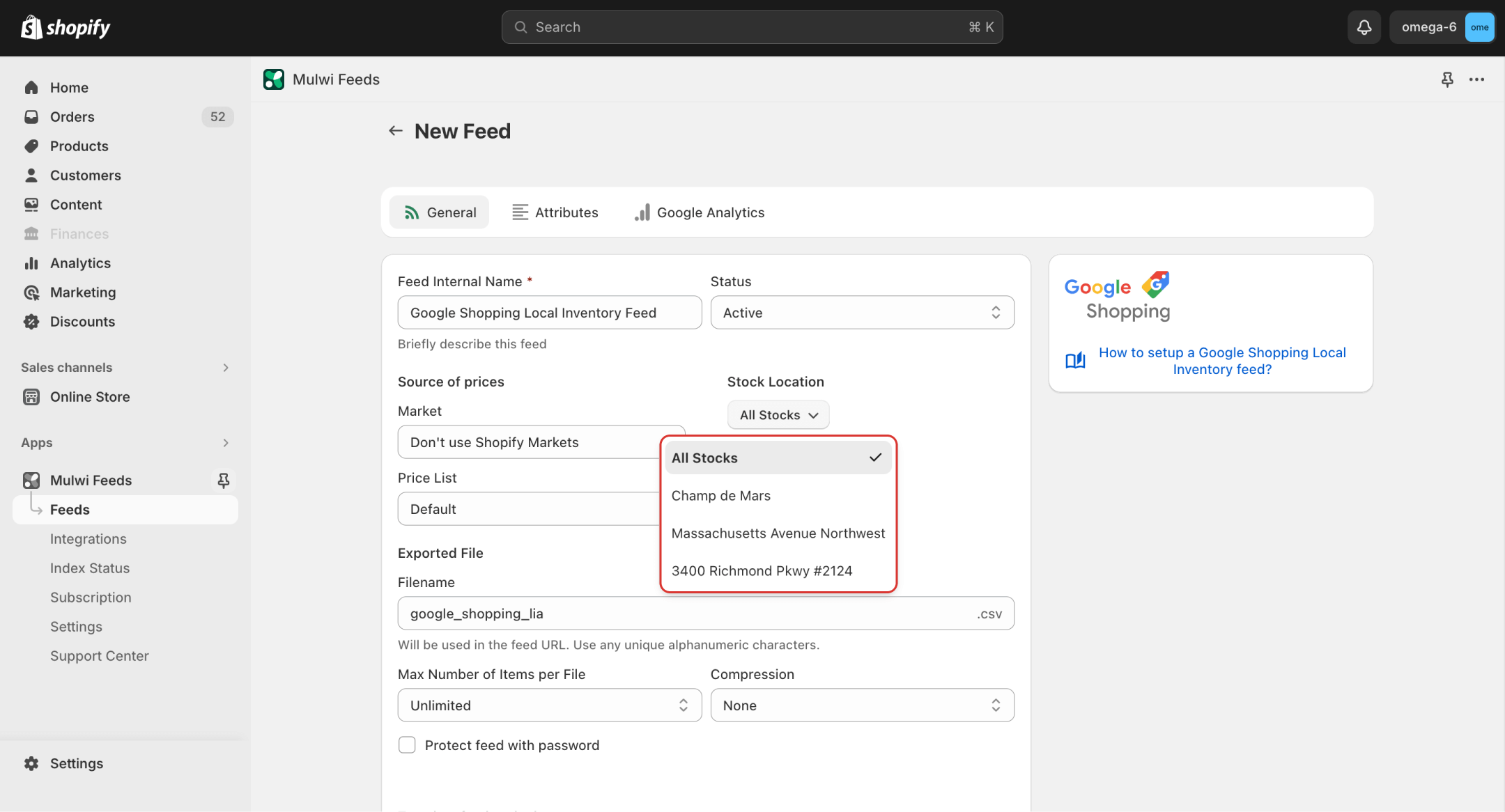Switch to the Attributes tab
This screenshot has width=1505, height=812.
[555, 212]
